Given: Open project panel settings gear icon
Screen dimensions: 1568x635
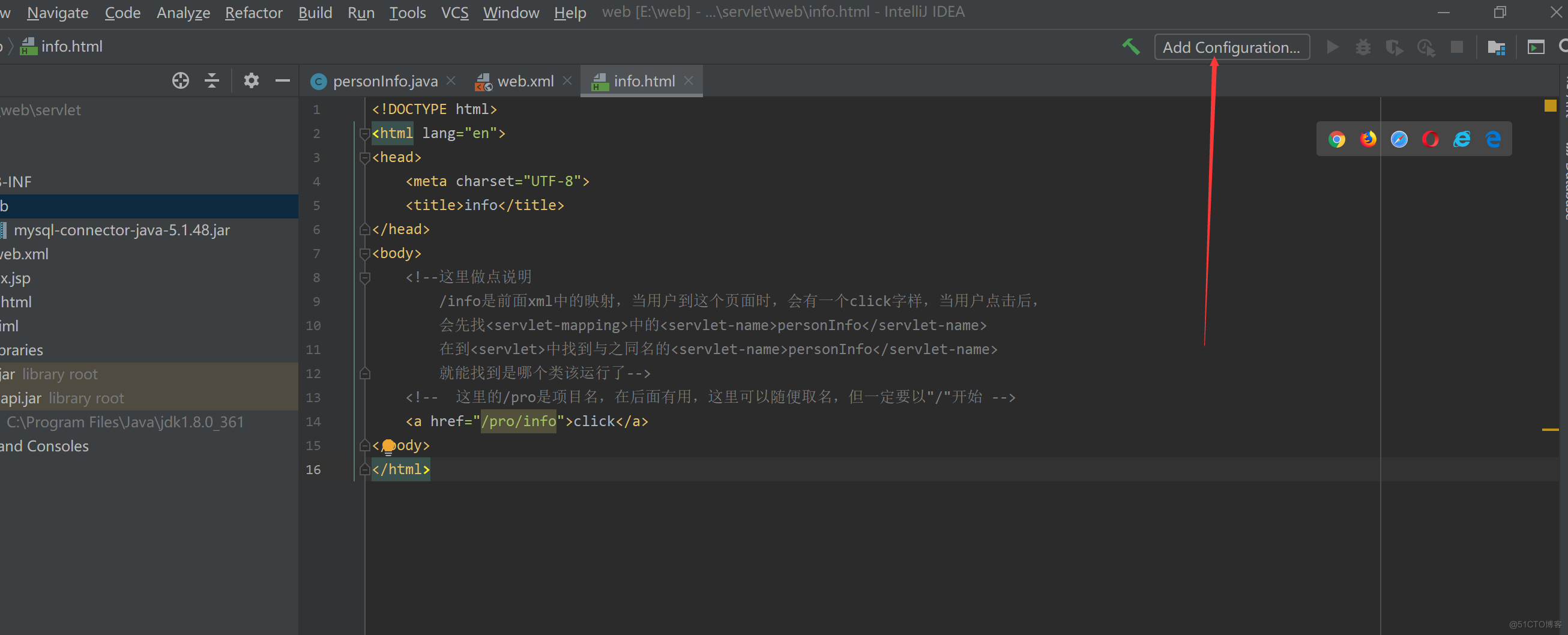Looking at the screenshot, I should pos(251,80).
